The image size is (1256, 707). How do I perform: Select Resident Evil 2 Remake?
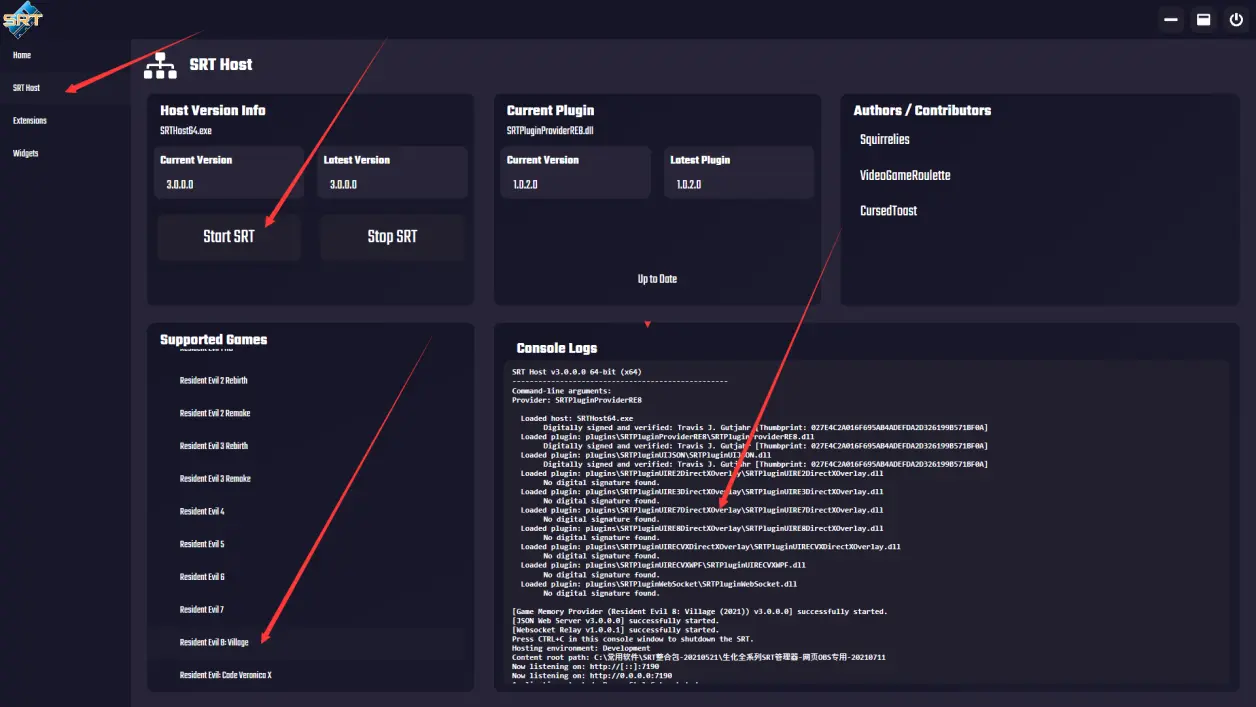pos(215,414)
